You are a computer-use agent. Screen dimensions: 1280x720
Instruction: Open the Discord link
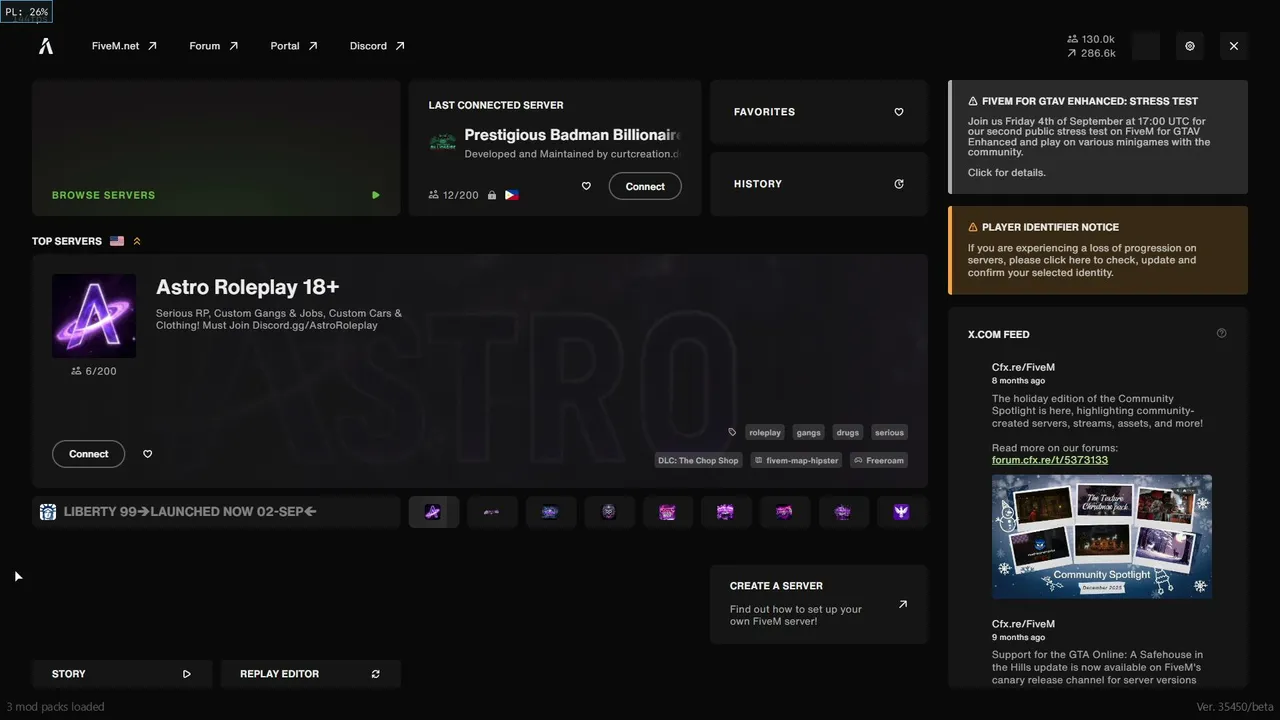377,46
